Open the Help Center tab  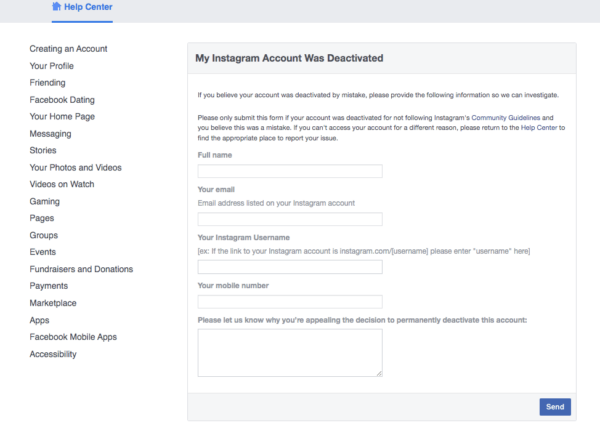[88, 8]
